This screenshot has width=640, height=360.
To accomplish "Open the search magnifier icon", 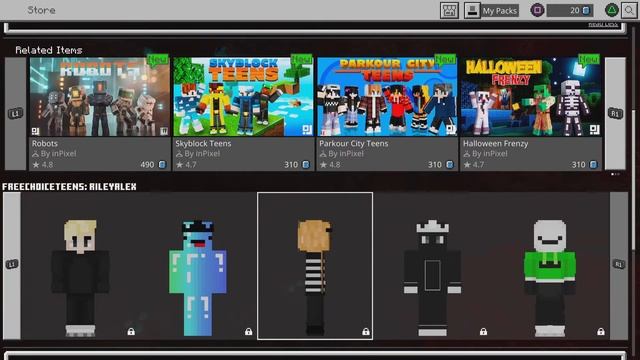I will point(629,11).
